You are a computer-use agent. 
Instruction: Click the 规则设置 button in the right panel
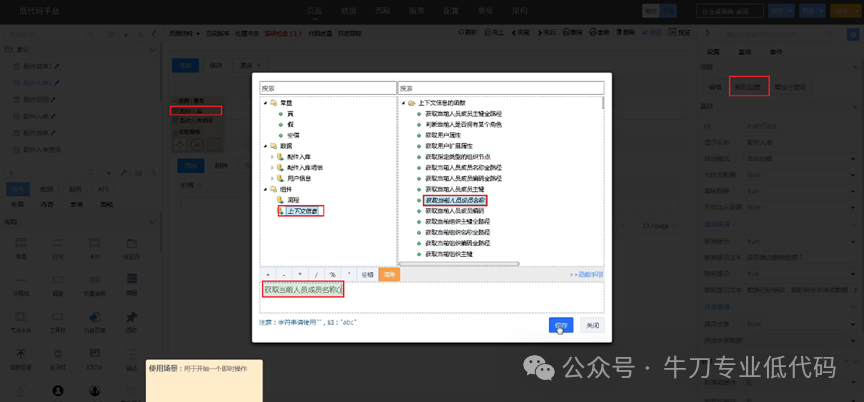(x=749, y=86)
